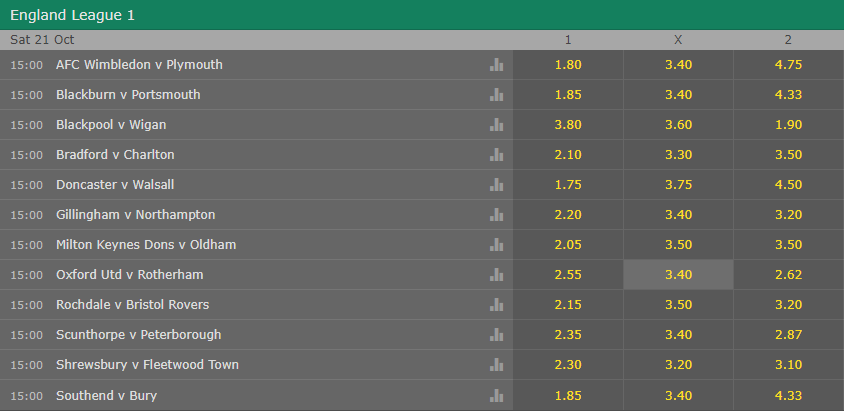The width and height of the screenshot is (844, 411).
Task: Choose highlighted draw 3.40 for Oxford v Rotherham
Action: pos(678,275)
